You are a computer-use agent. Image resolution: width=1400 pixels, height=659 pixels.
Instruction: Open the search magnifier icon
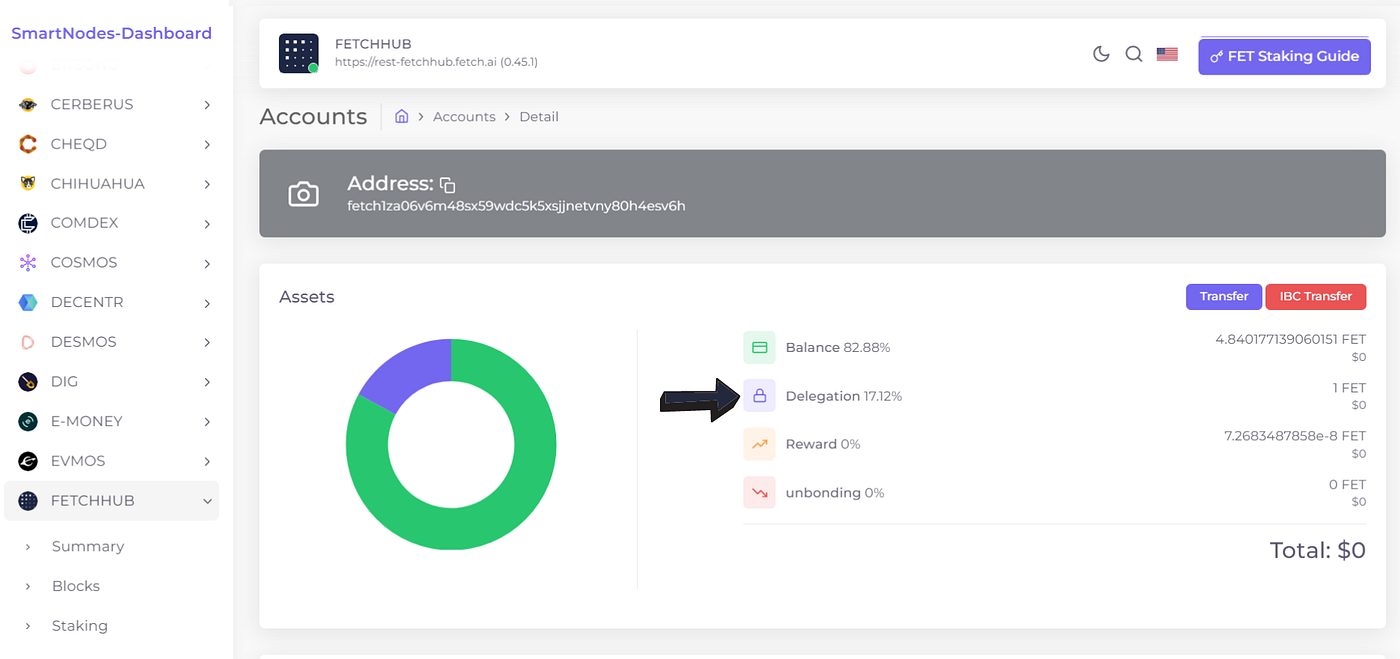pyautogui.click(x=1134, y=54)
